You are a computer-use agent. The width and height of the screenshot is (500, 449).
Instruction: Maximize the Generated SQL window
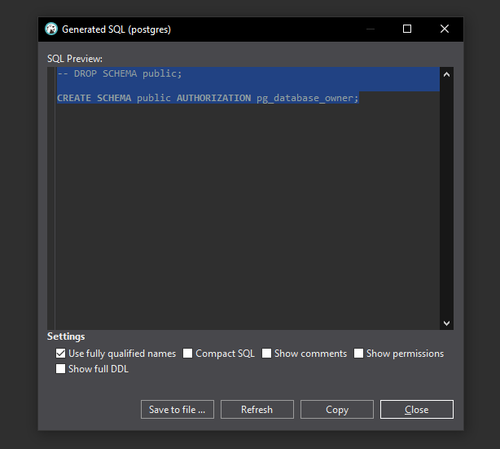[407, 29]
